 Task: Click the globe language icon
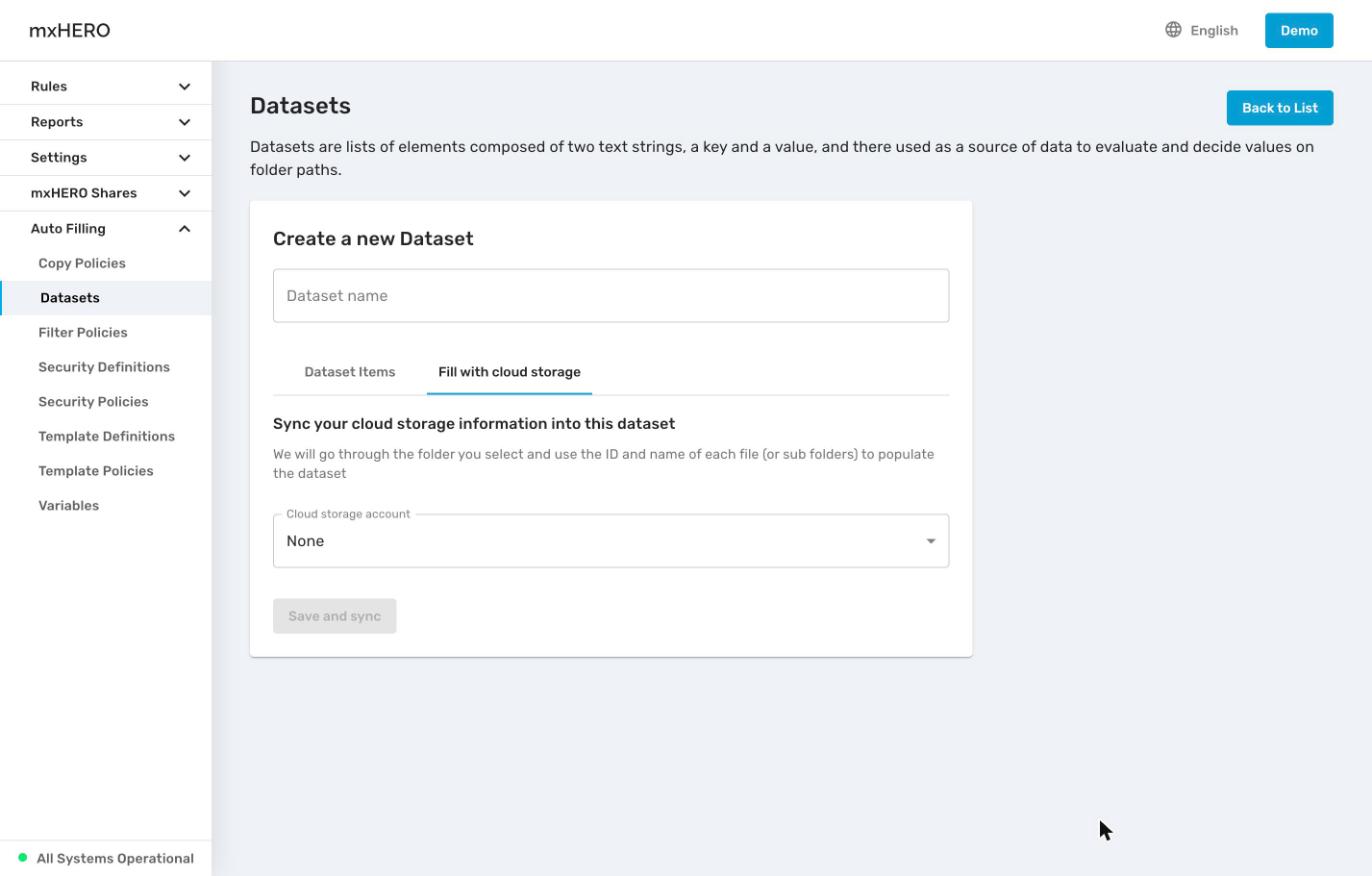pyautogui.click(x=1173, y=30)
